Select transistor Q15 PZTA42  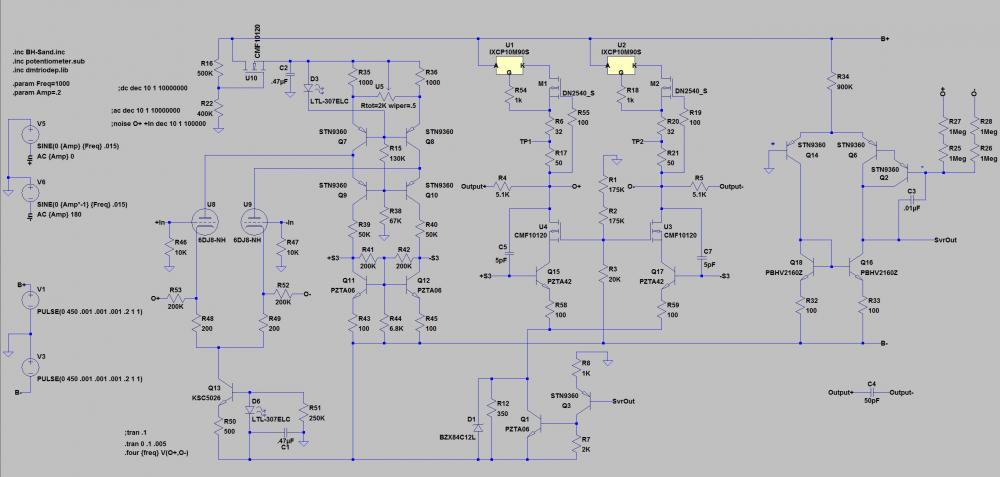542,276
